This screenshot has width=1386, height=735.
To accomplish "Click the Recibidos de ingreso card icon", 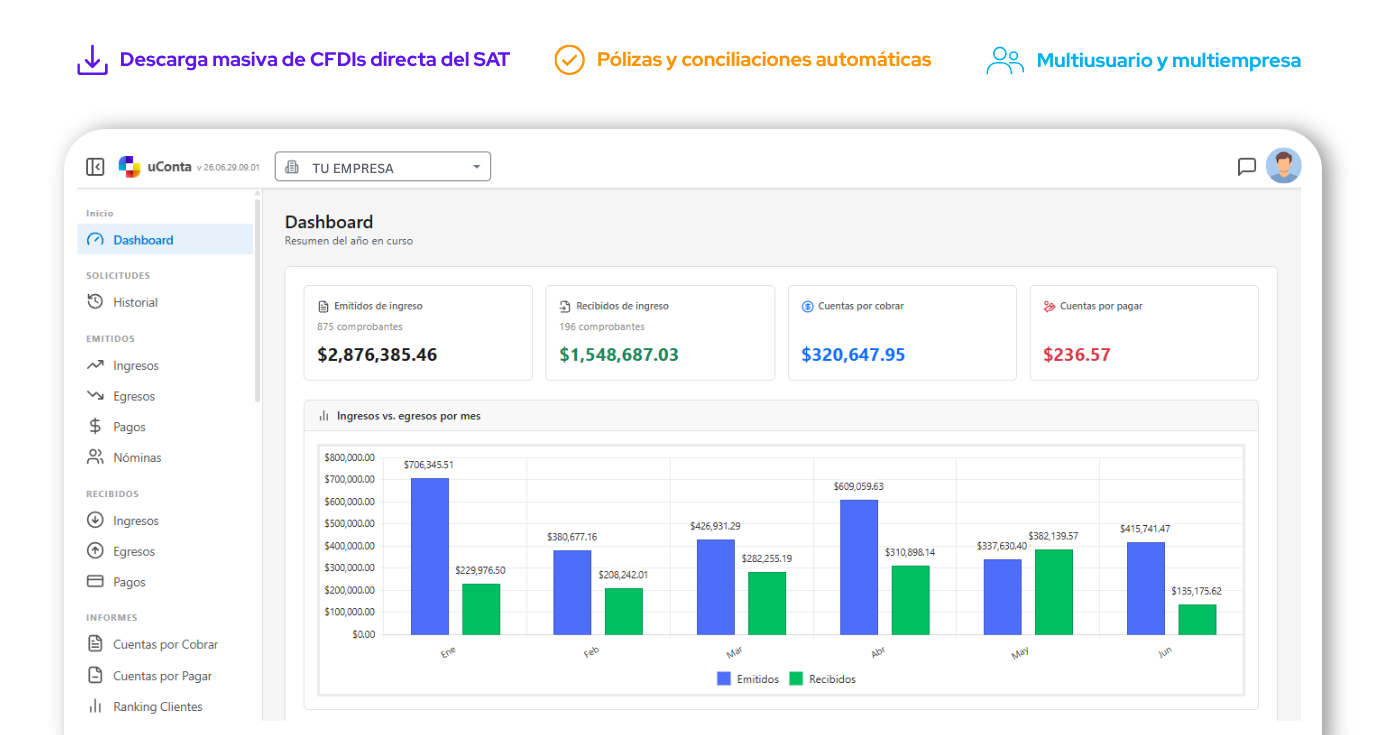I will click(565, 306).
